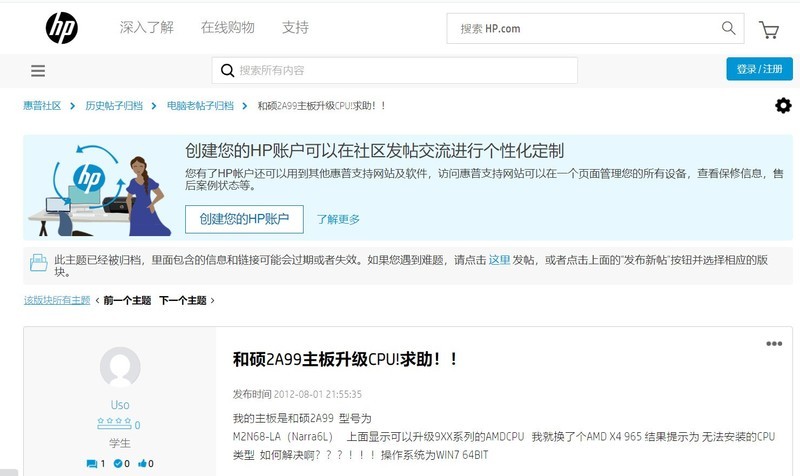Open the shopping cart
The height and width of the screenshot is (476, 800).
pyautogui.click(x=769, y=30)
